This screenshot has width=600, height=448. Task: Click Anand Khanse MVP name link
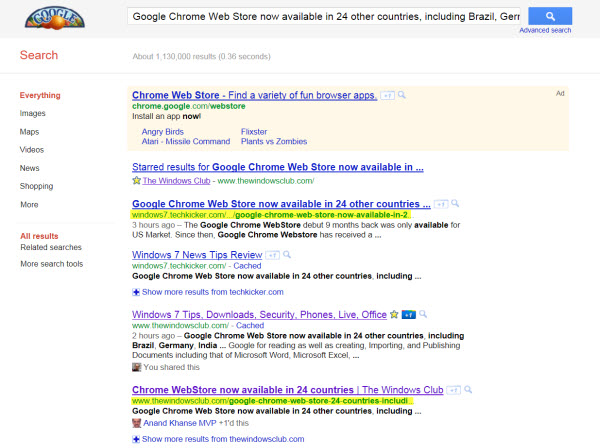[x=180, y=423]
